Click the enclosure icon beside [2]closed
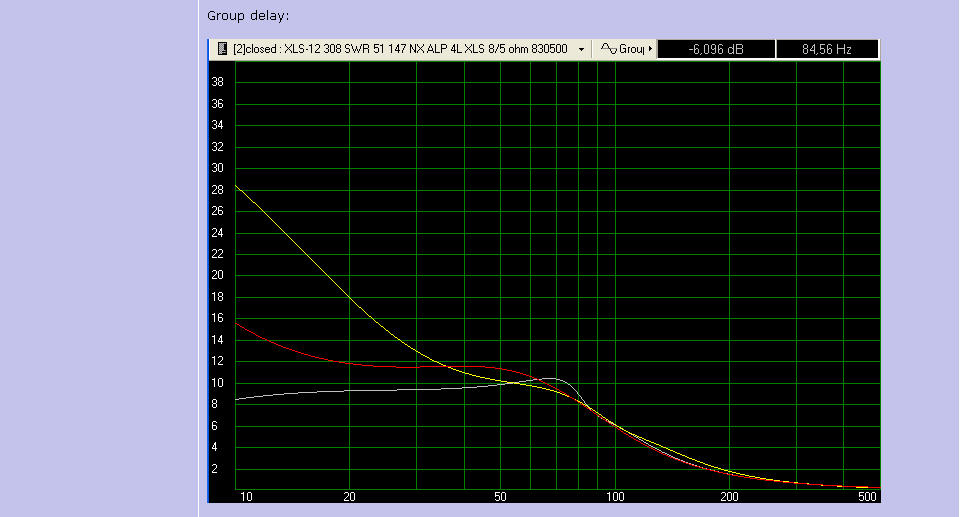This screenshot has width=960, height=517. [x=223, y=49]
